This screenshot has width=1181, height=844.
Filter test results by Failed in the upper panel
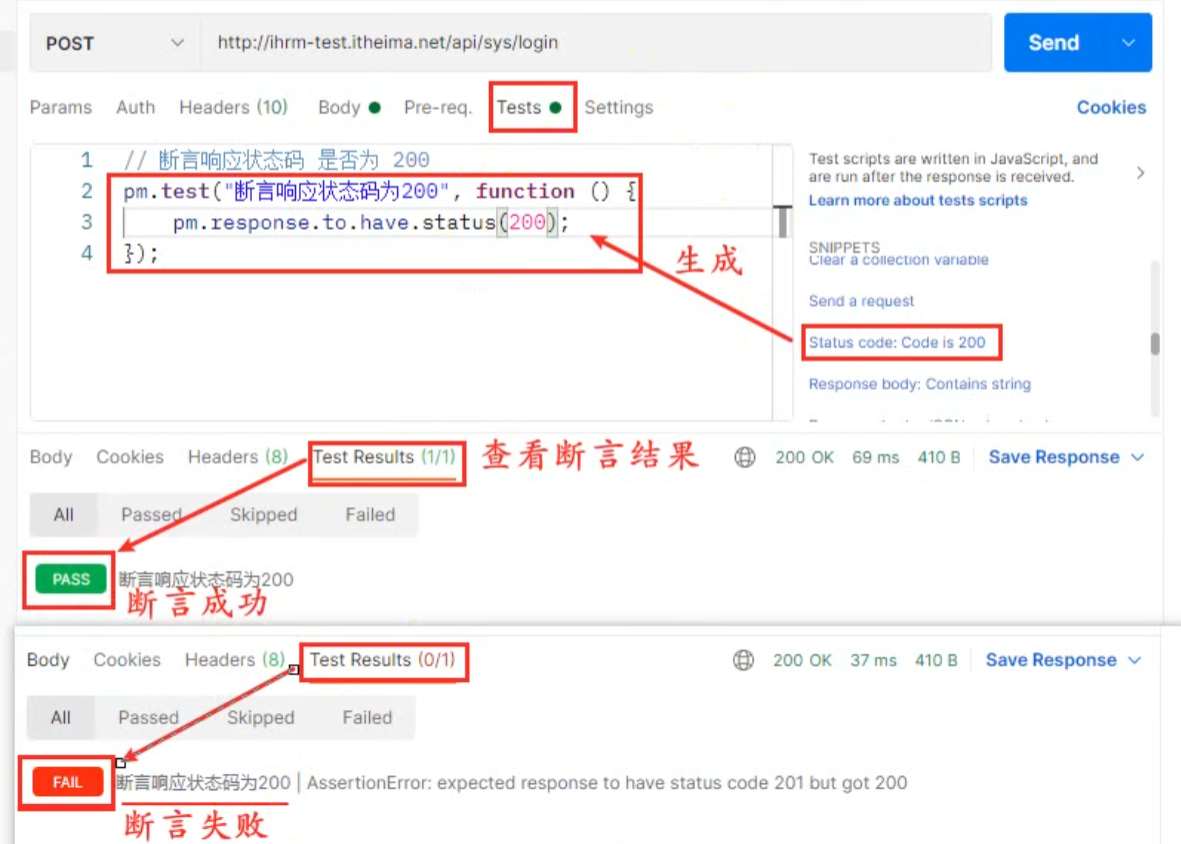pyautogui.click(x=370, y=515)
